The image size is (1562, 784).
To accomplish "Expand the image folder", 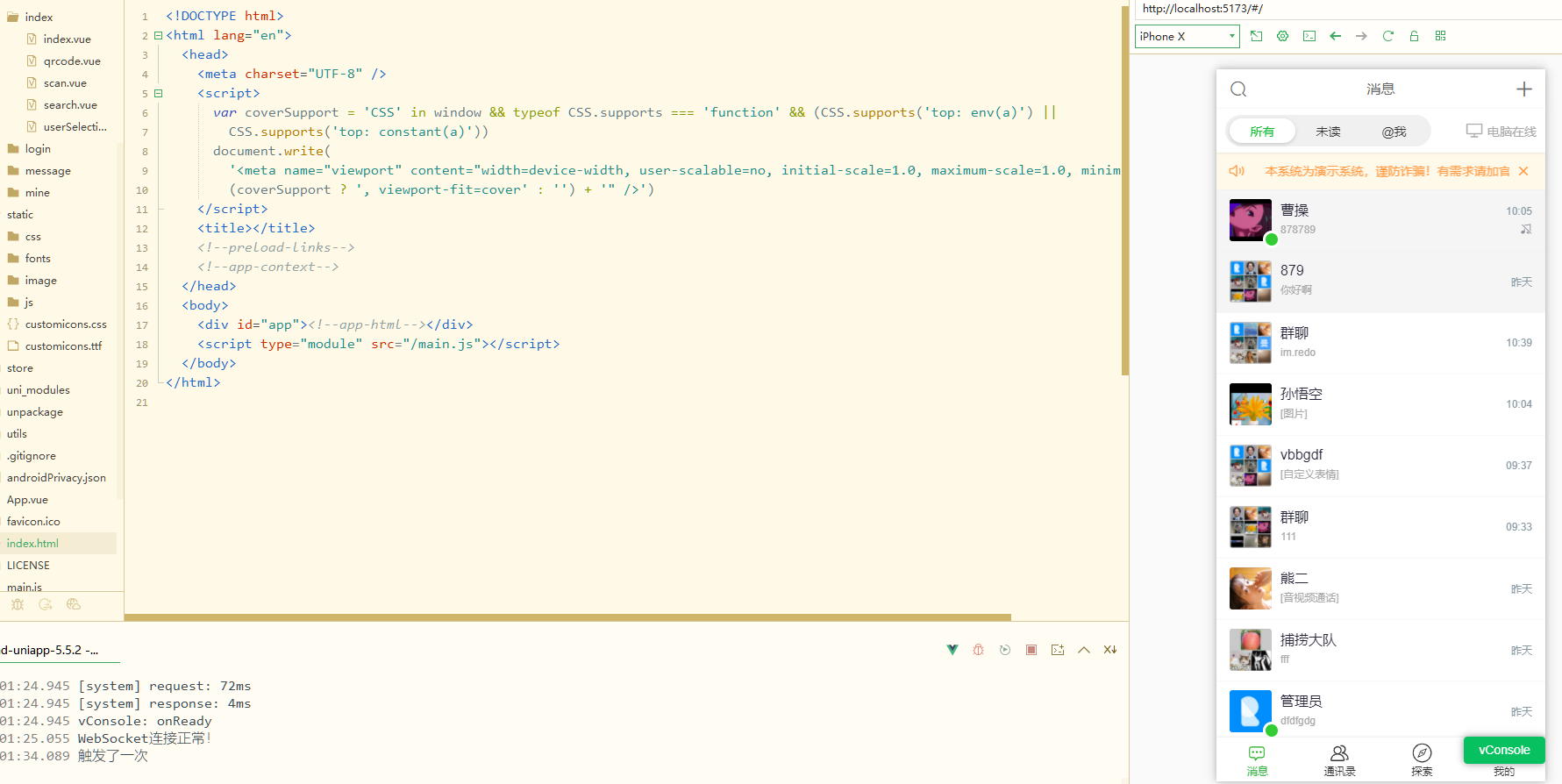I will (x=32, y=281).
